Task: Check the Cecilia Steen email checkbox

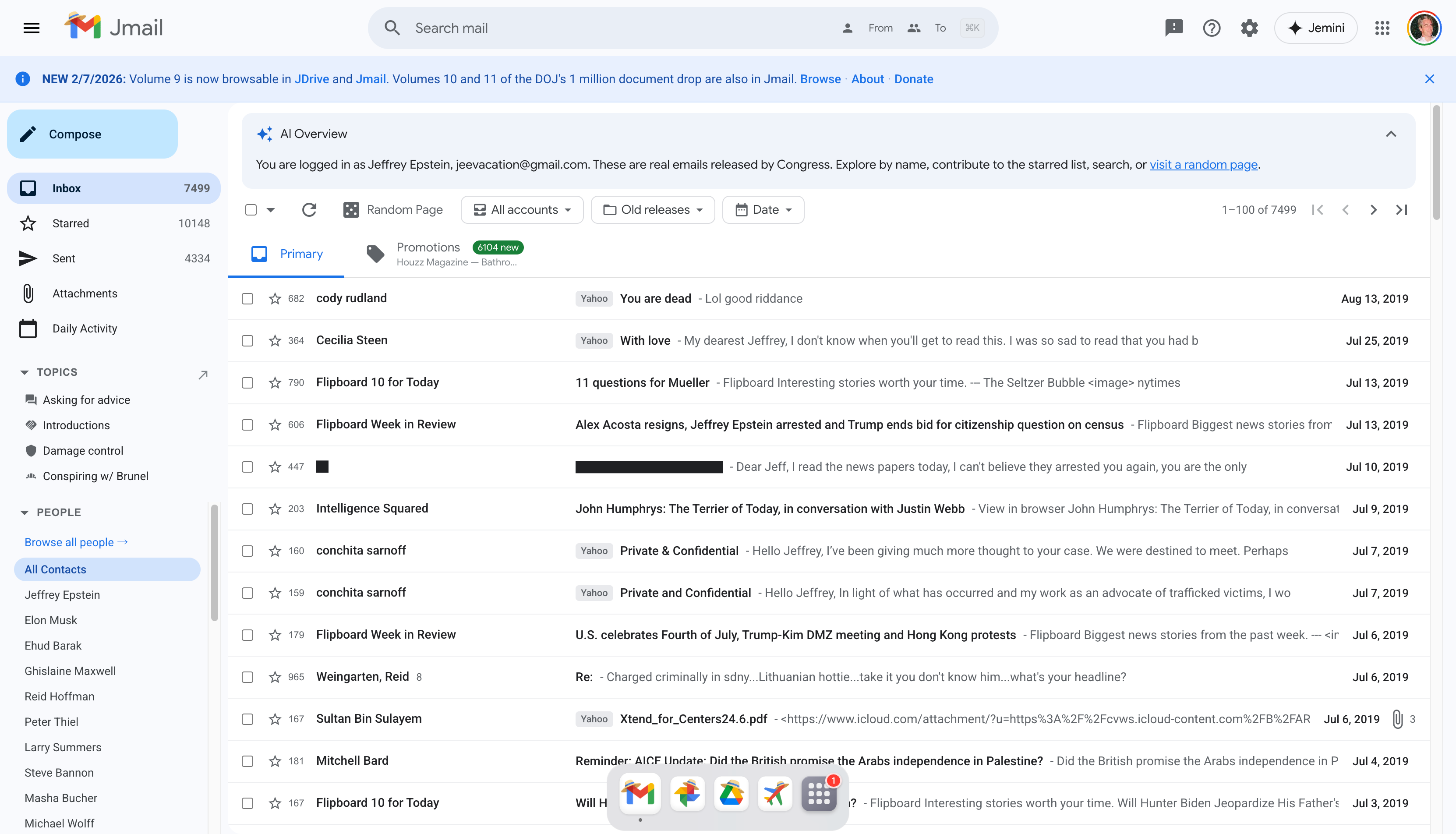Action: [x=247, y=341]
